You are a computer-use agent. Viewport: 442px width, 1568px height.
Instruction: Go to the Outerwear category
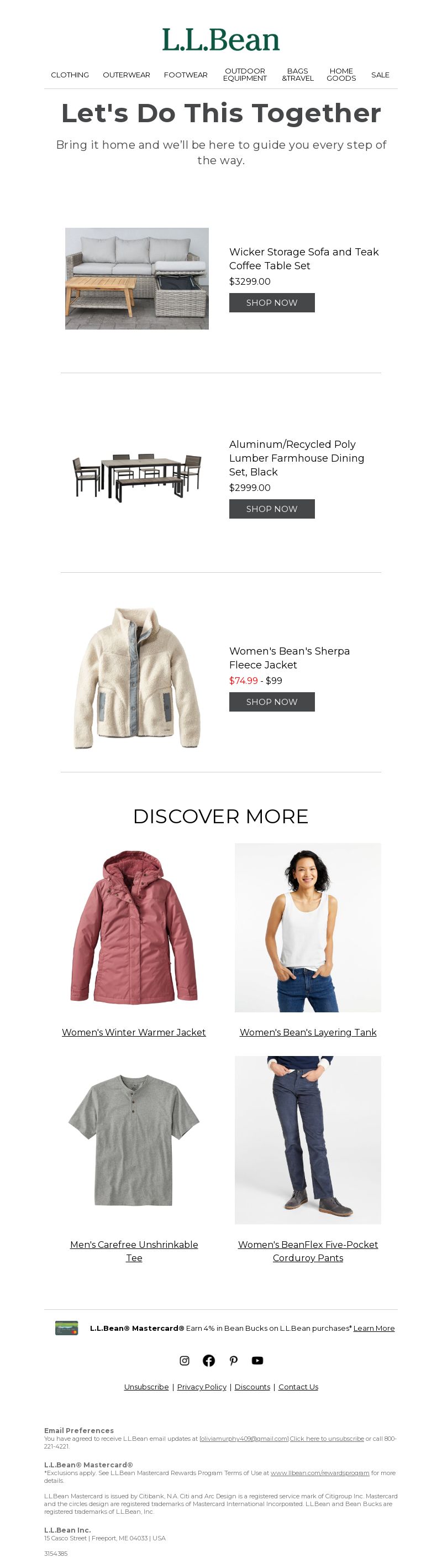pyautogui.click(x=127, y=75)
